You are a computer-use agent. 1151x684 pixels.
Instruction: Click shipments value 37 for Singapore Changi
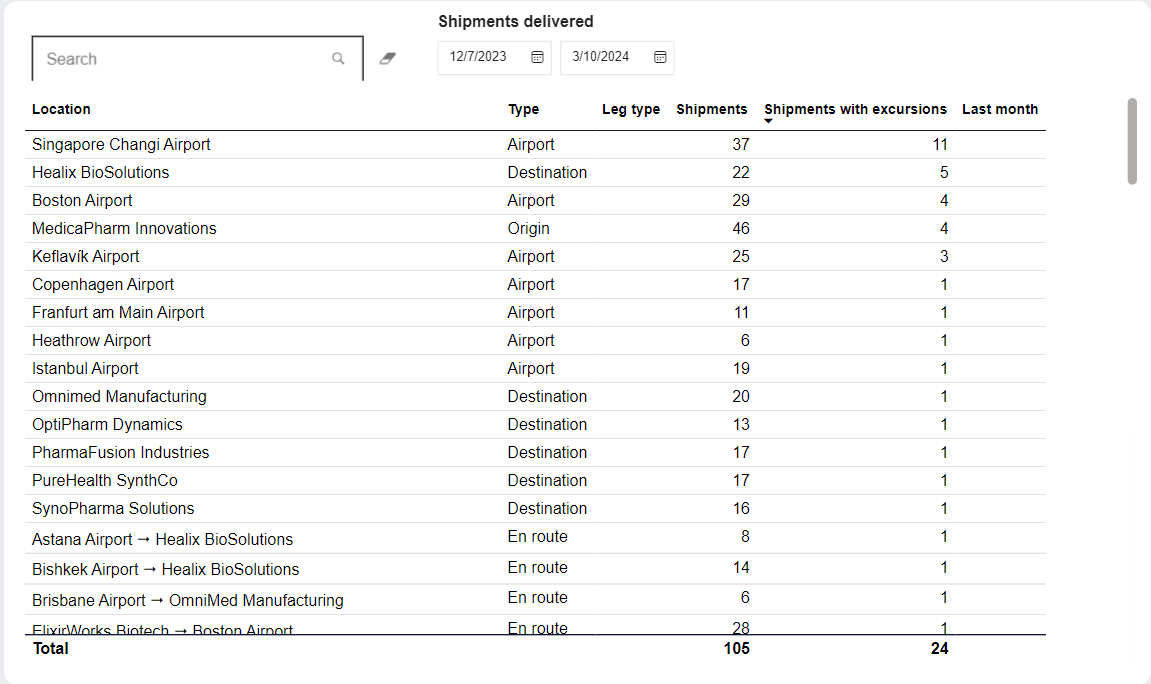coord(740,145)
